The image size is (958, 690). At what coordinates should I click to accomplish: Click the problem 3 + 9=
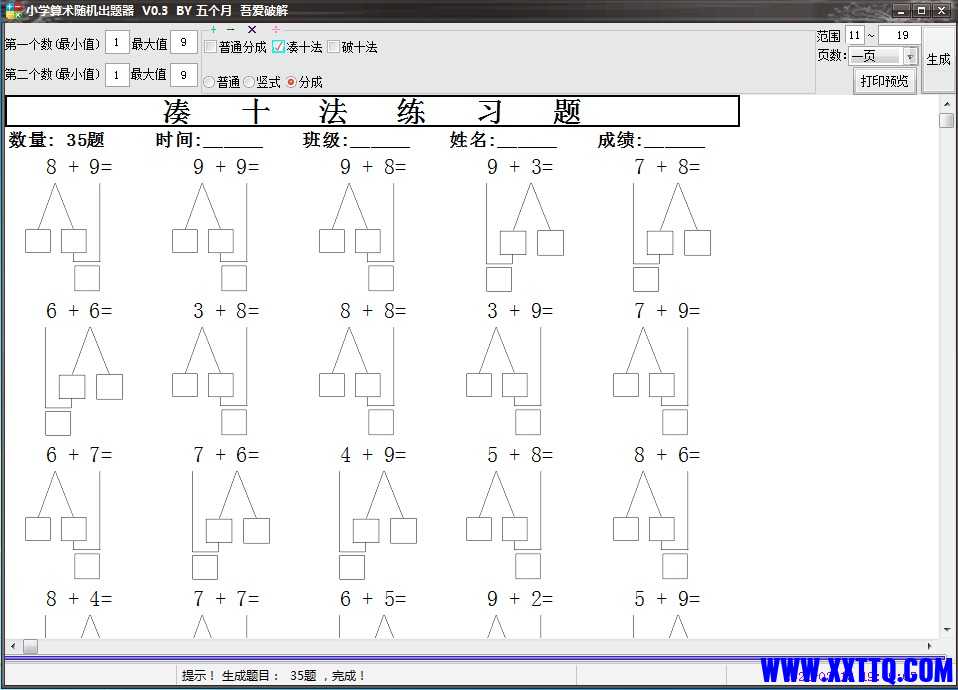[x=520, y=311]
